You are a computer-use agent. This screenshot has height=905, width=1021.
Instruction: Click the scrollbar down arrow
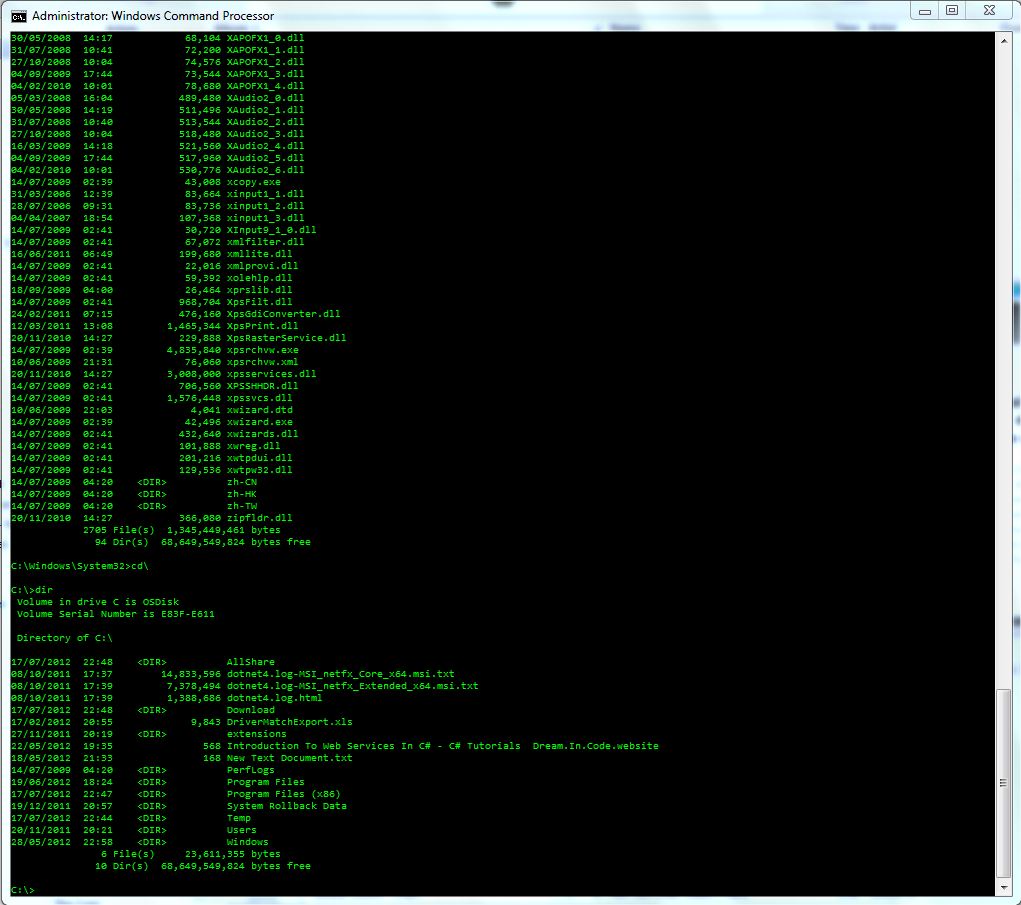pyautogui.click(x=1003, y=887)
